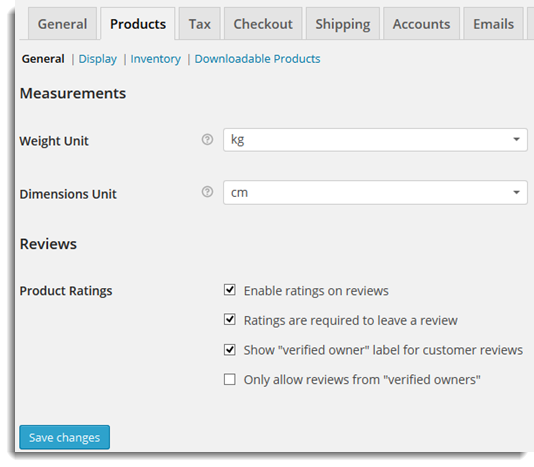Open the Shipping tab
Image resolution: width=534 pixels, height=467 pixels.
pos(343,24)
